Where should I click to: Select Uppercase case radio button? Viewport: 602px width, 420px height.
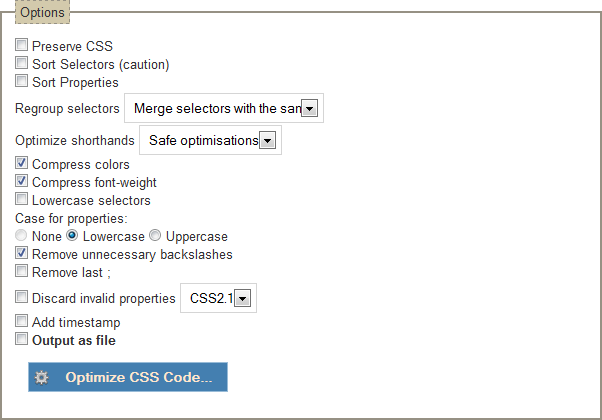tap(154, 237)
